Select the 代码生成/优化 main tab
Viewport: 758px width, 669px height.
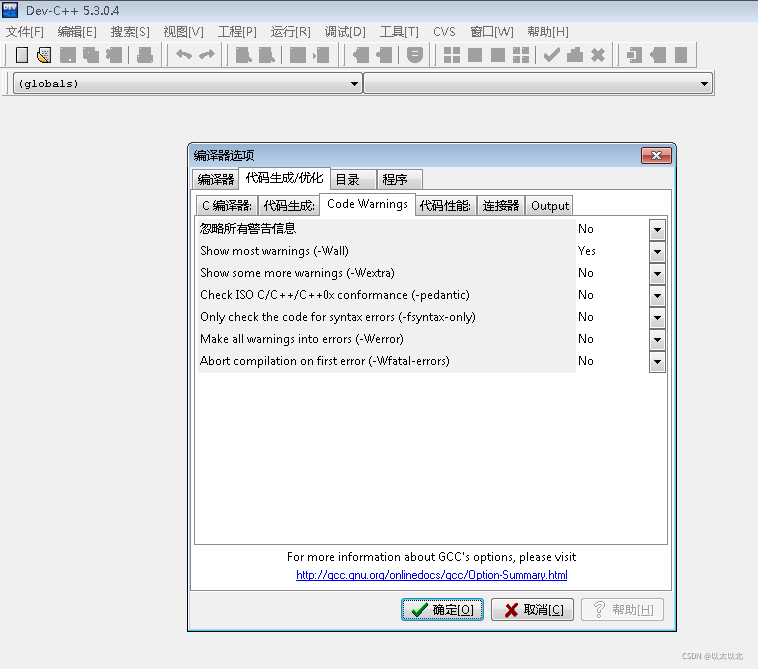pos(284,178)
